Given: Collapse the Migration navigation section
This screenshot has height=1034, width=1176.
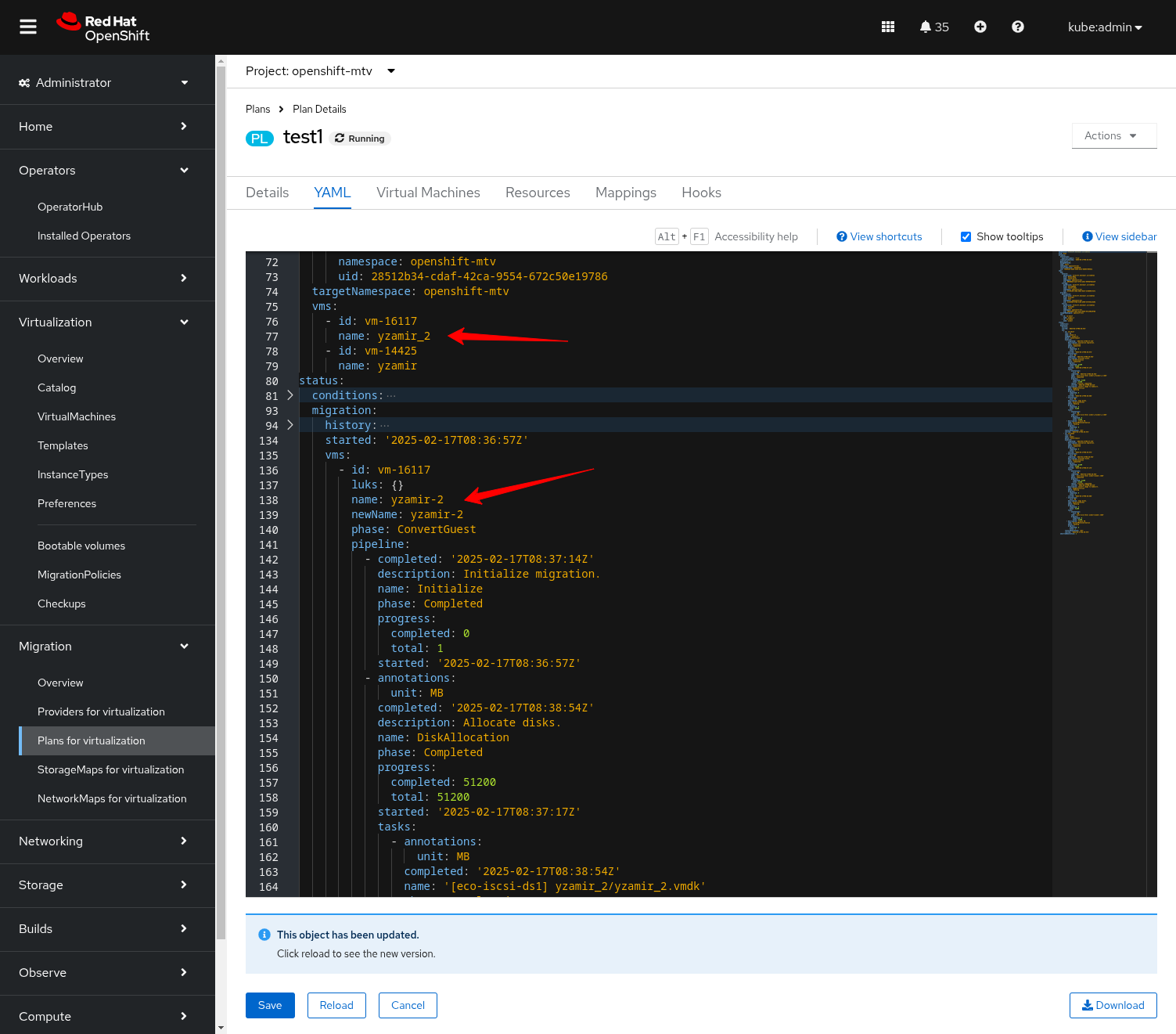Looking at the screenshot, I should 107,647.
